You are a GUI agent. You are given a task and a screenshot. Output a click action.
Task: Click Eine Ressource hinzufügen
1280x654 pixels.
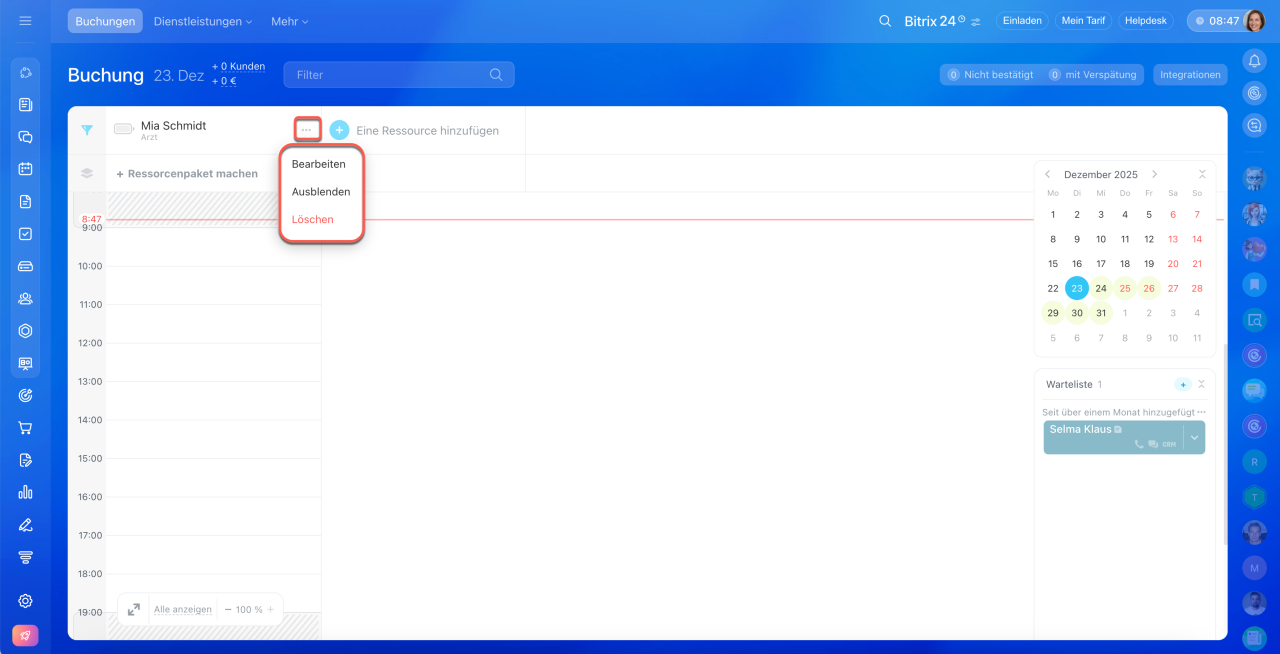click(x=427, y=130)
